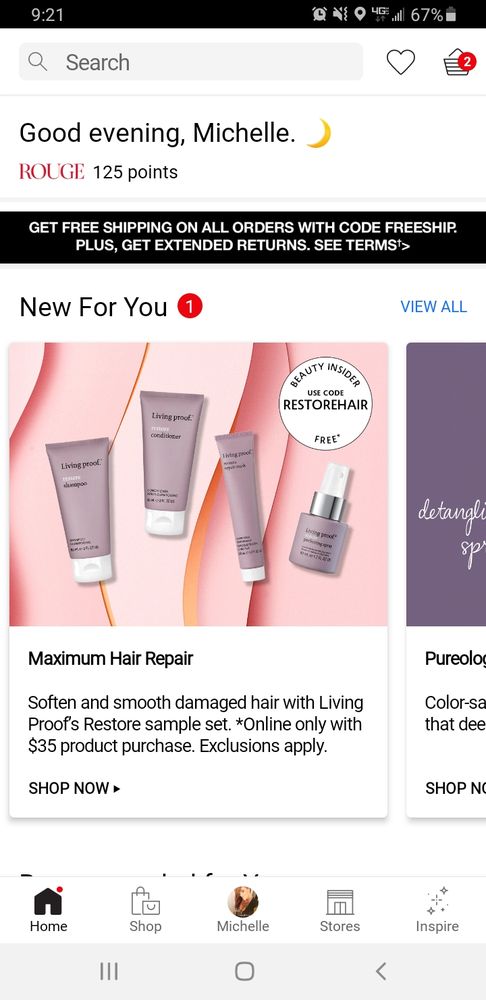The image size is (486, 1000).
Task: Tap VIEW ALL for New For You
Action: coord(434,307)
